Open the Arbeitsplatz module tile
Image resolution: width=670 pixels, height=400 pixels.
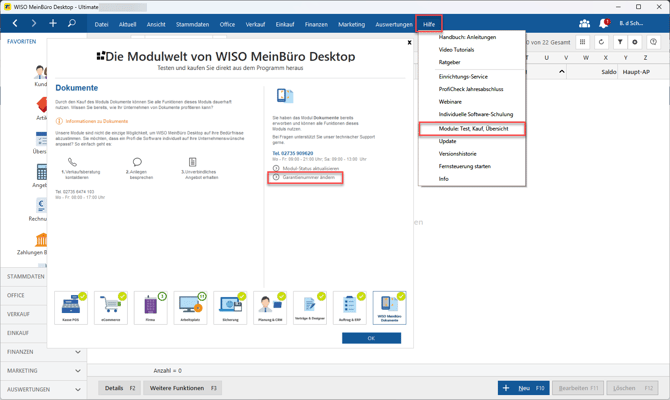pos(190,307)
